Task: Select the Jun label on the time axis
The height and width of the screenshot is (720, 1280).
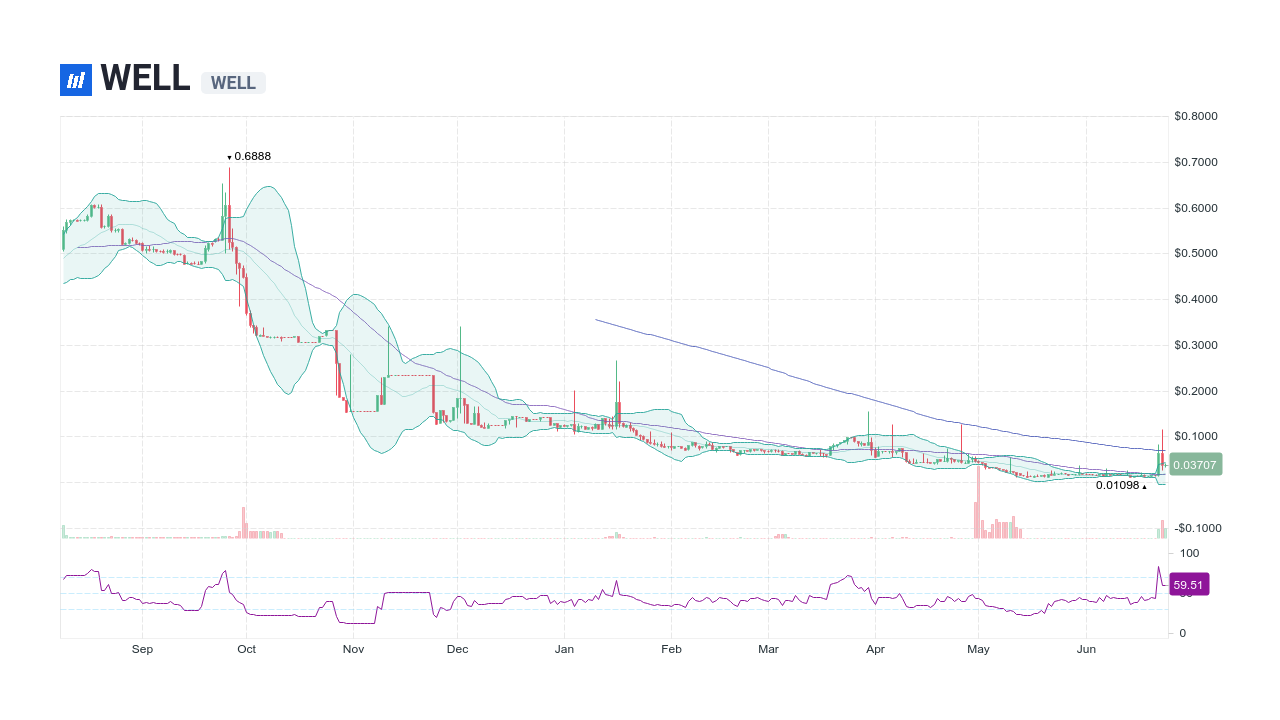Action: click(1086, 649)
